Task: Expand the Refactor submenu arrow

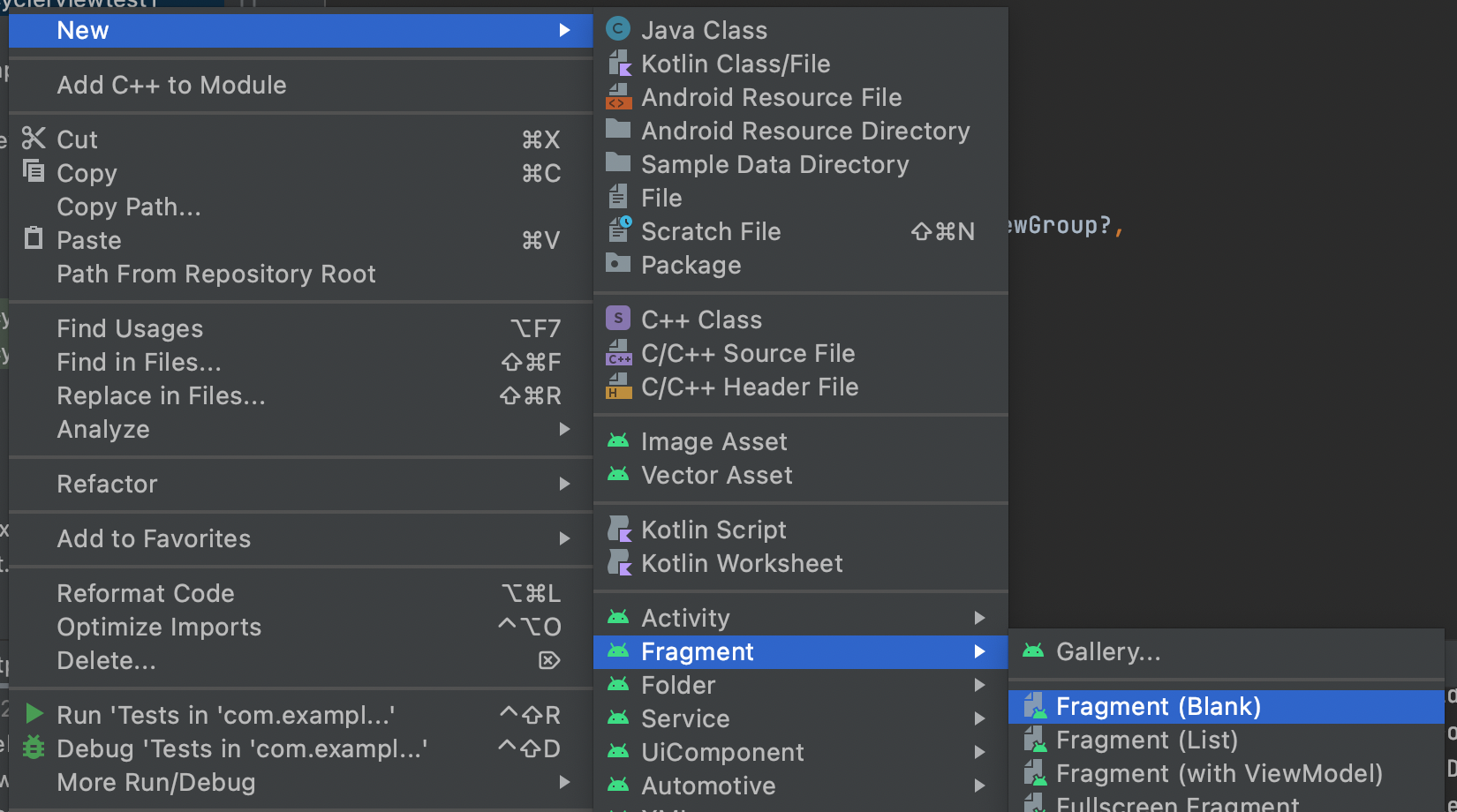Action: click(564, 484)
